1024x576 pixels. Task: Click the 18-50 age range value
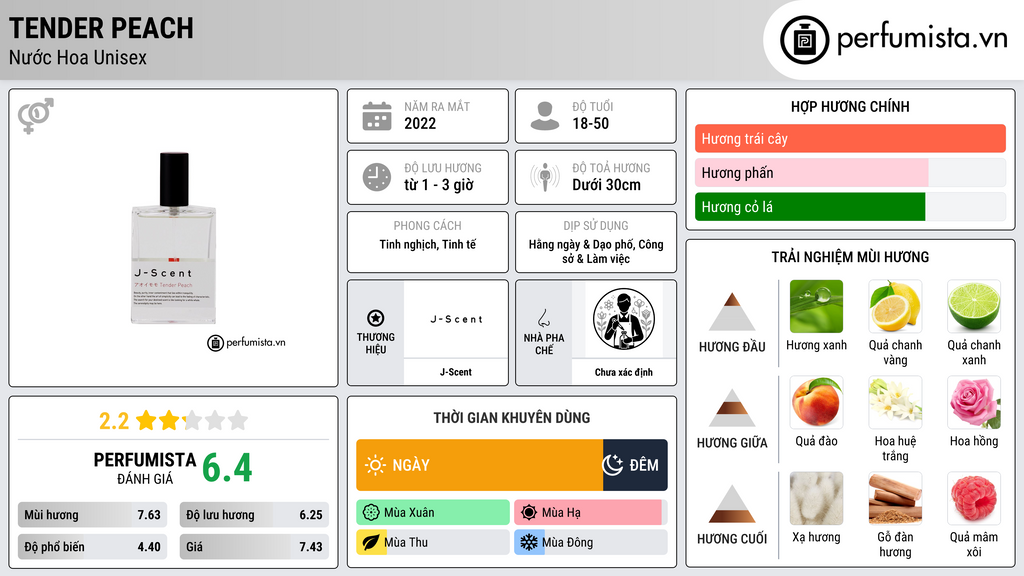590,123
